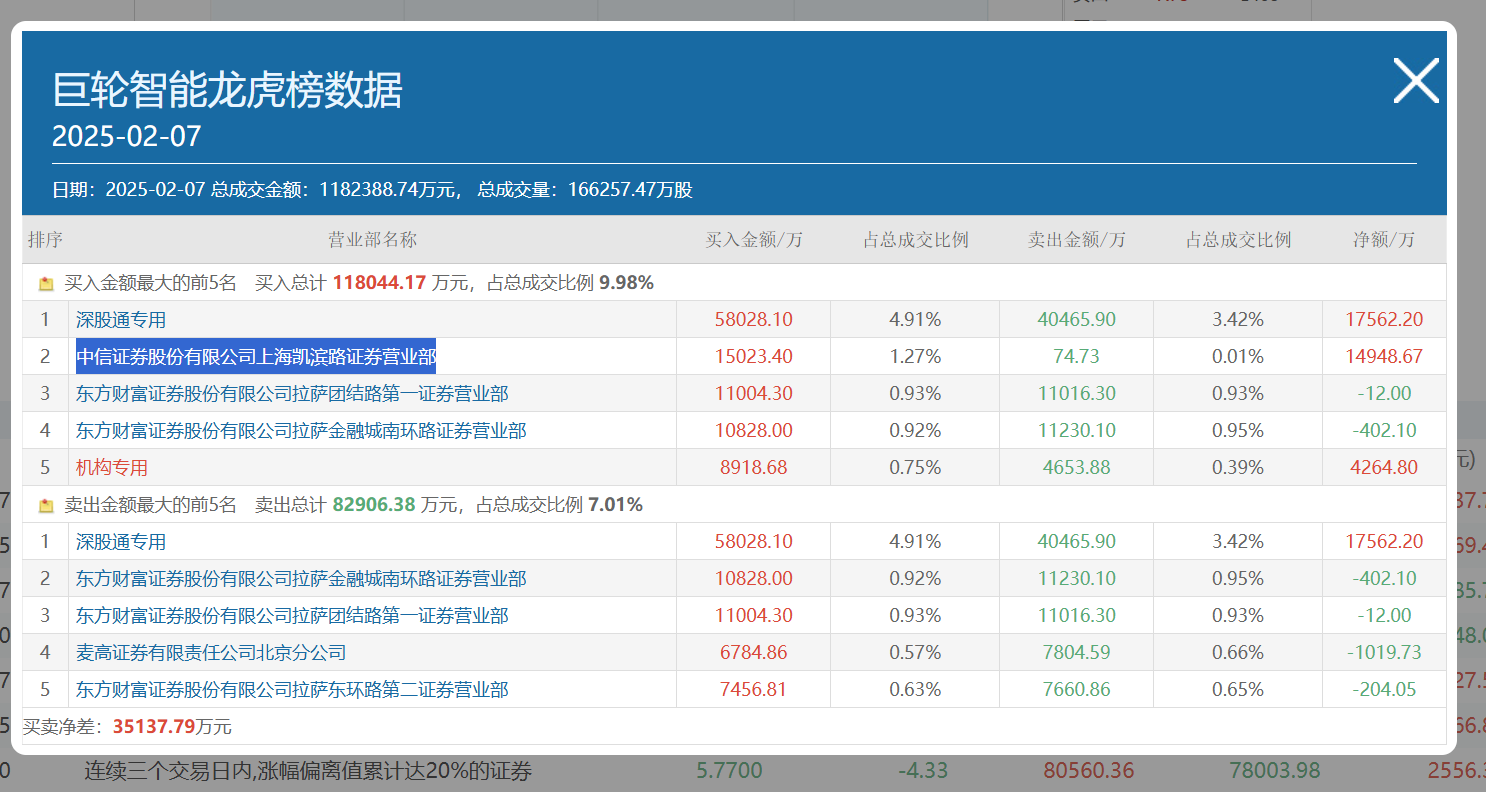The image size is (1486, 792).
Task: Click buy amount 7456.81
Action: pyautogui.click(x=754, y=690)
